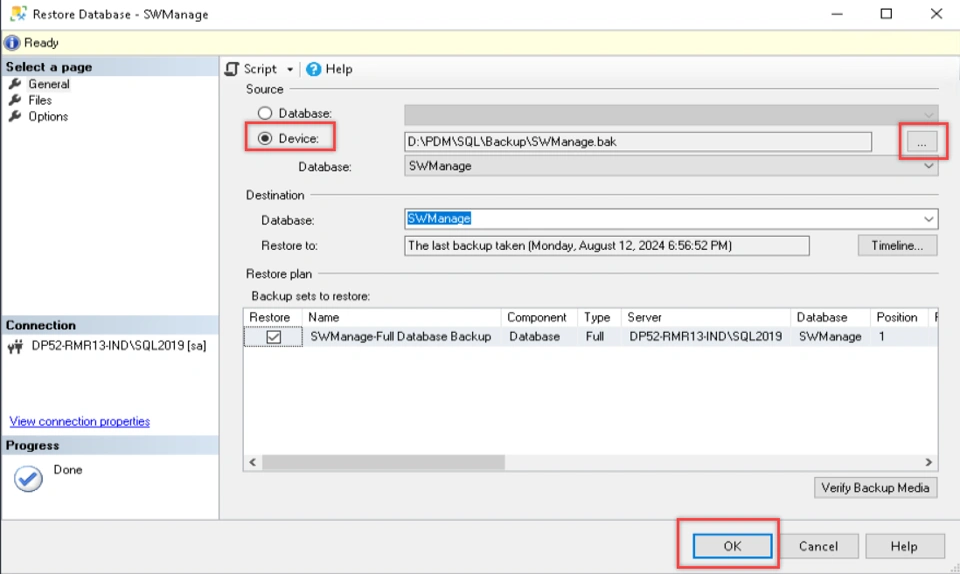The width and height of the screenshot is (960, 574).
Task: Click the Name column header
Action: point(402,318)
